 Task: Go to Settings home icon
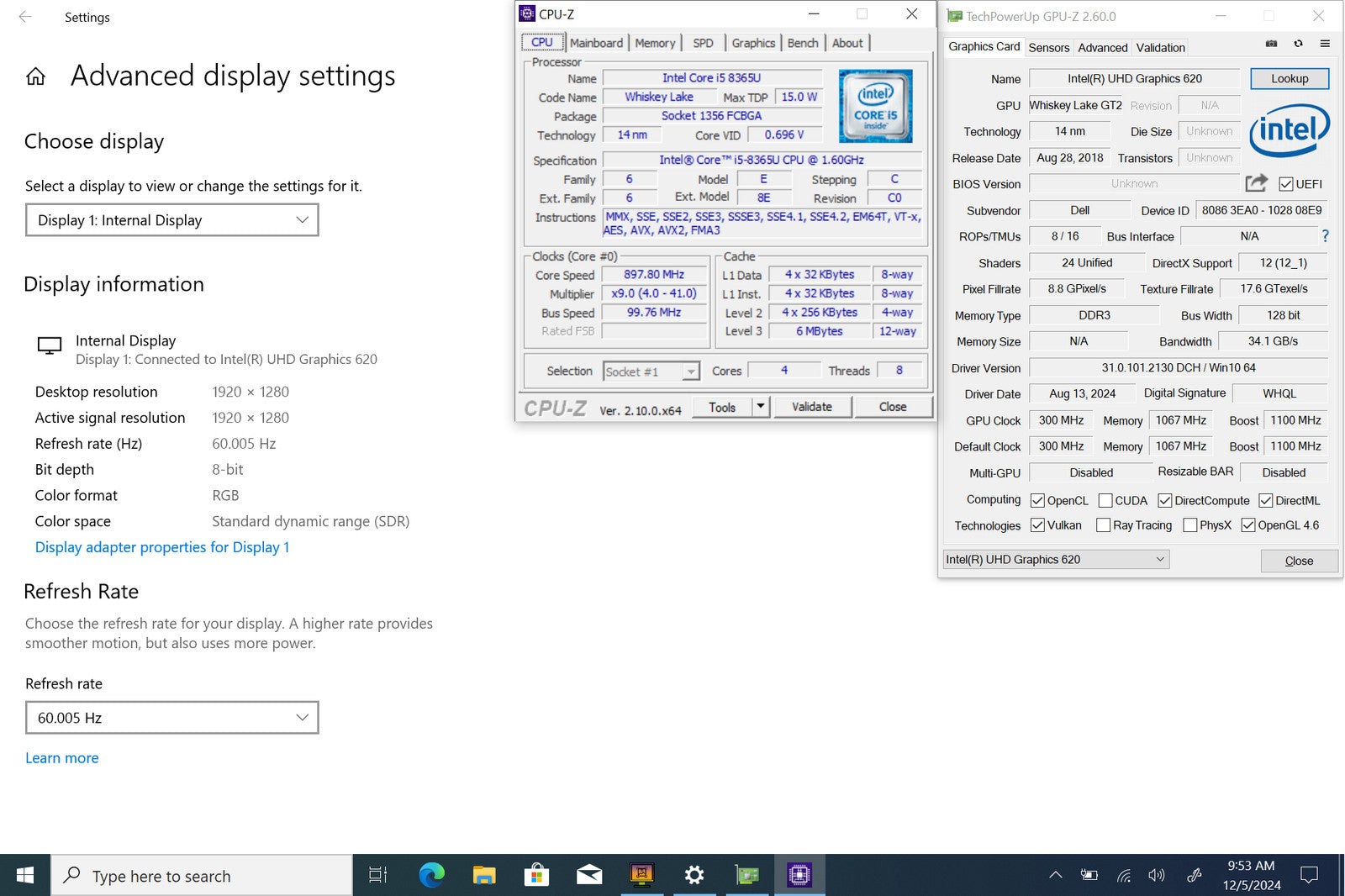tap(35, 77)
